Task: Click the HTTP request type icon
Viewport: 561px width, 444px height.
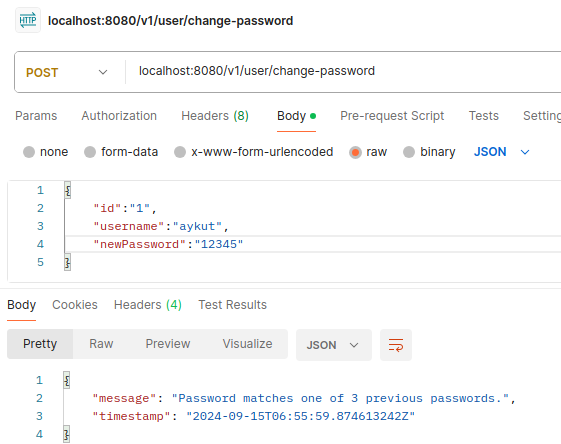Action: [x=28, y=20]
